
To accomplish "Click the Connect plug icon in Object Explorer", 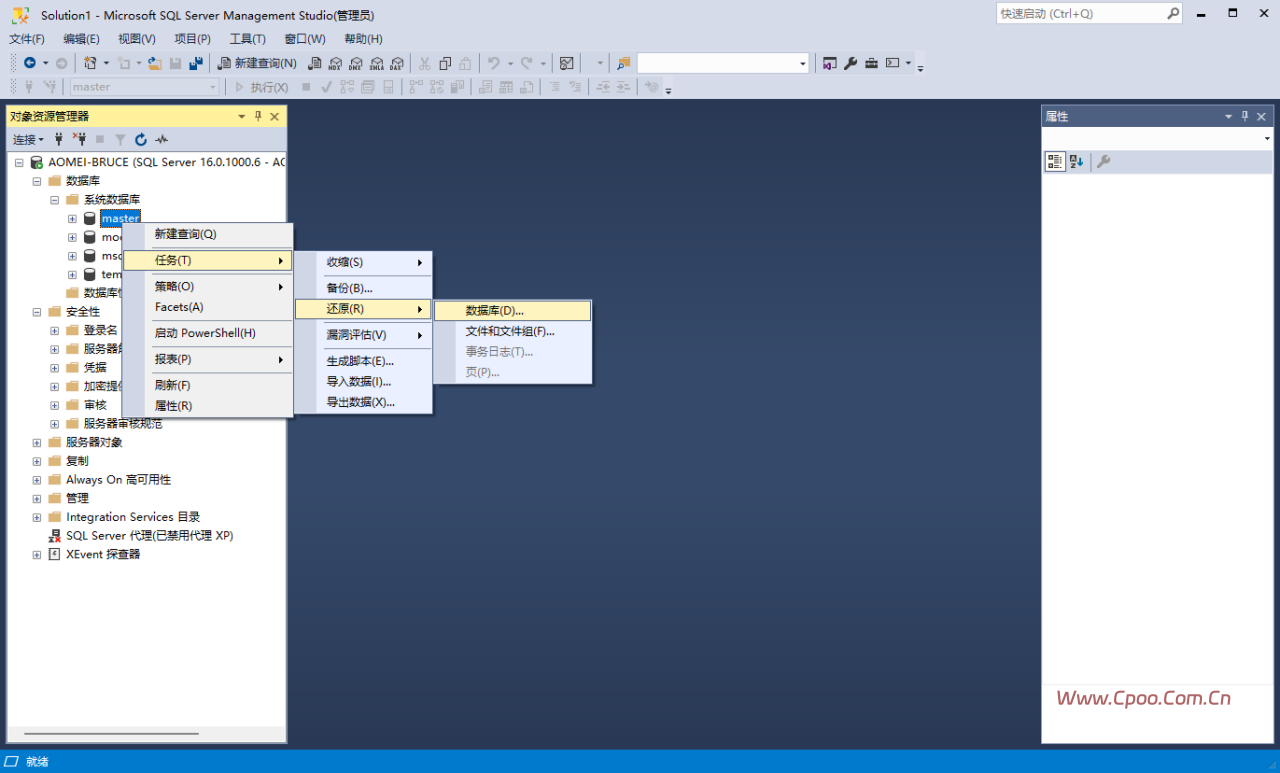I will 59,139.
